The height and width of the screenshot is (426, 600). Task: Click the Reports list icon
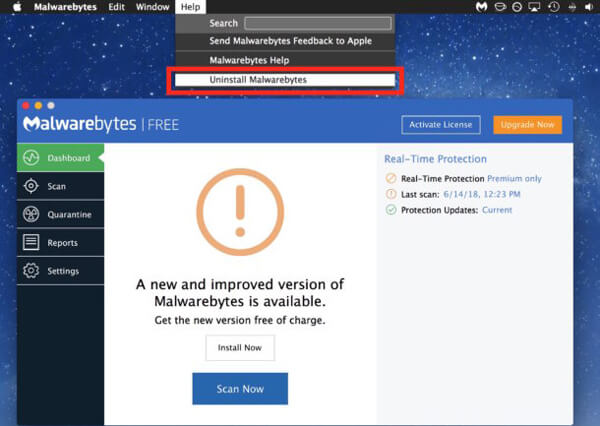[31, 242]
